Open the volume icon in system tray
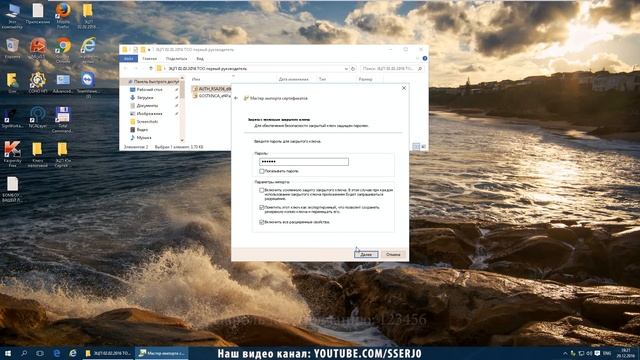 (589, 353)
